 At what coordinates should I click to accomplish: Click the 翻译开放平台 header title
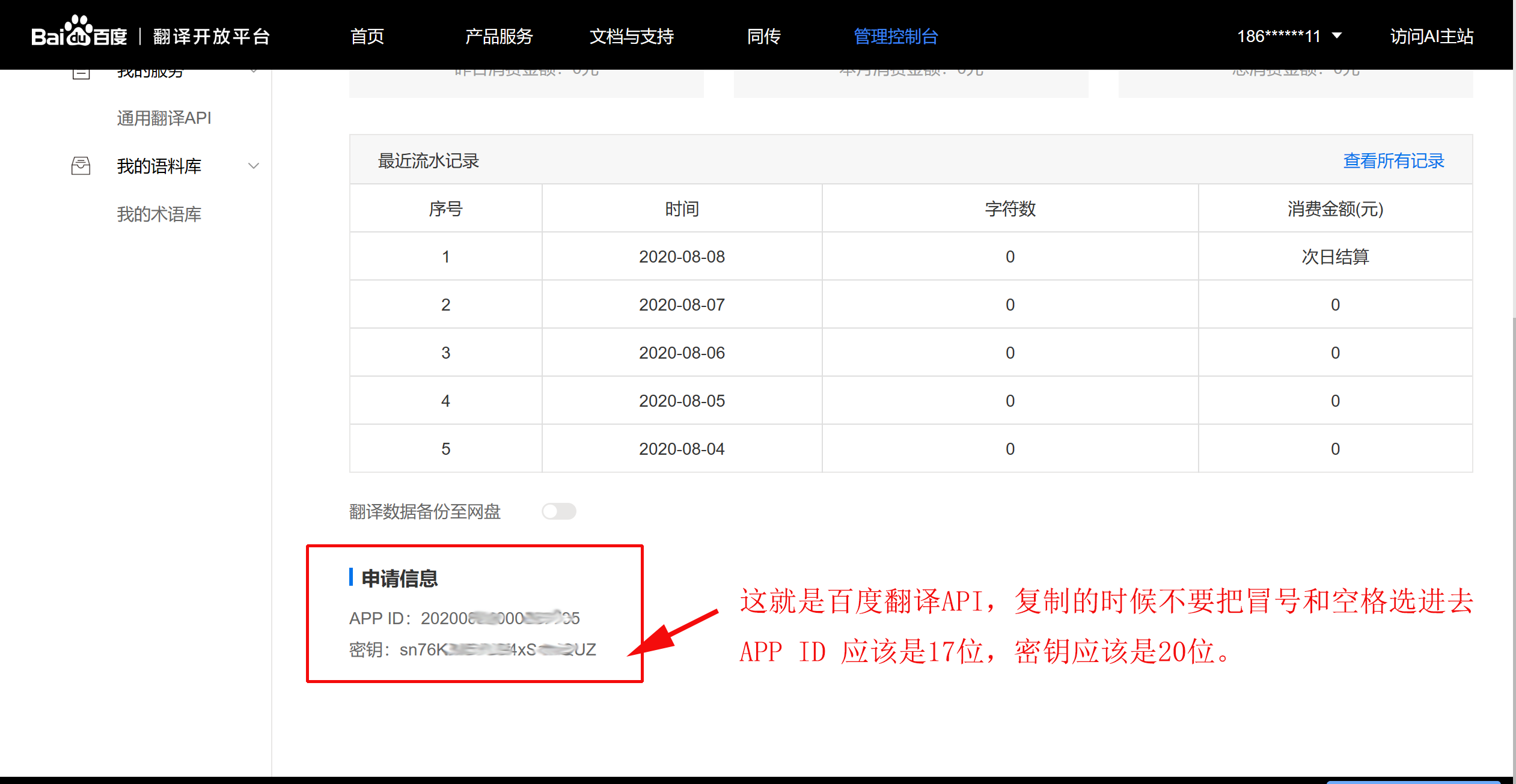pos(212,36)
